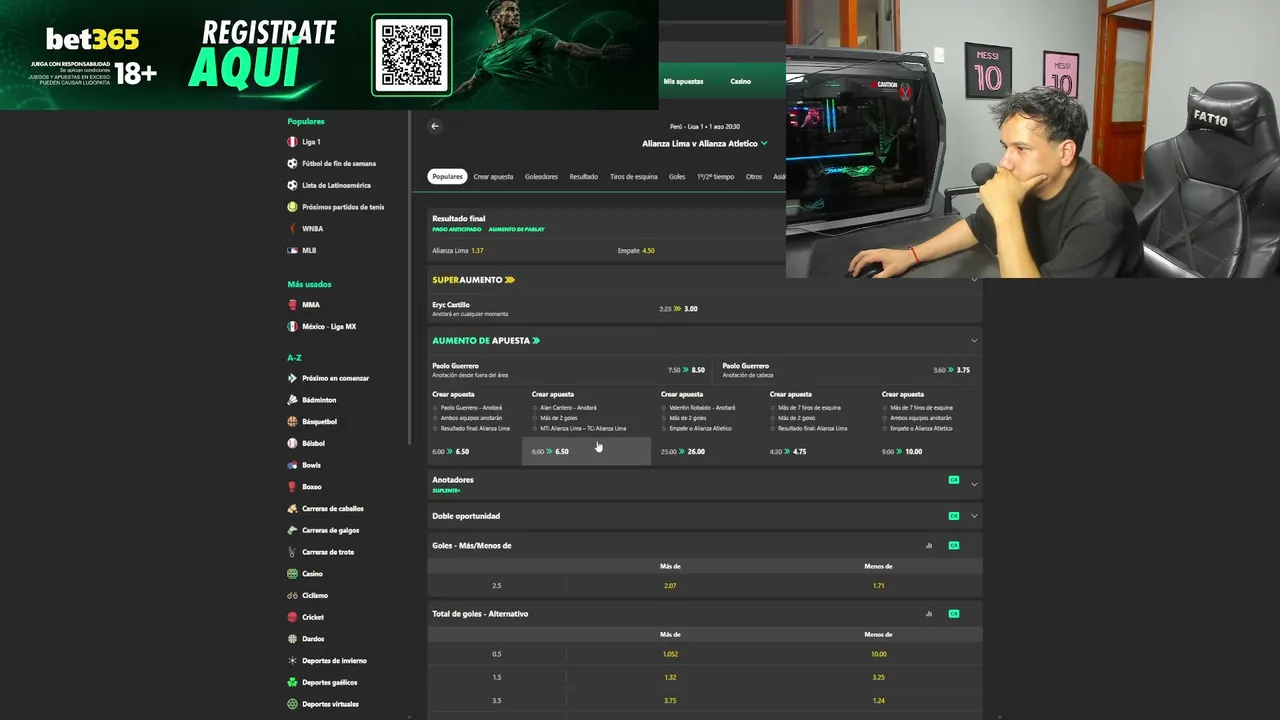Click the Deportes gaélicos shamrock icon
The image size is (1280, 720).
click(292, 682)
